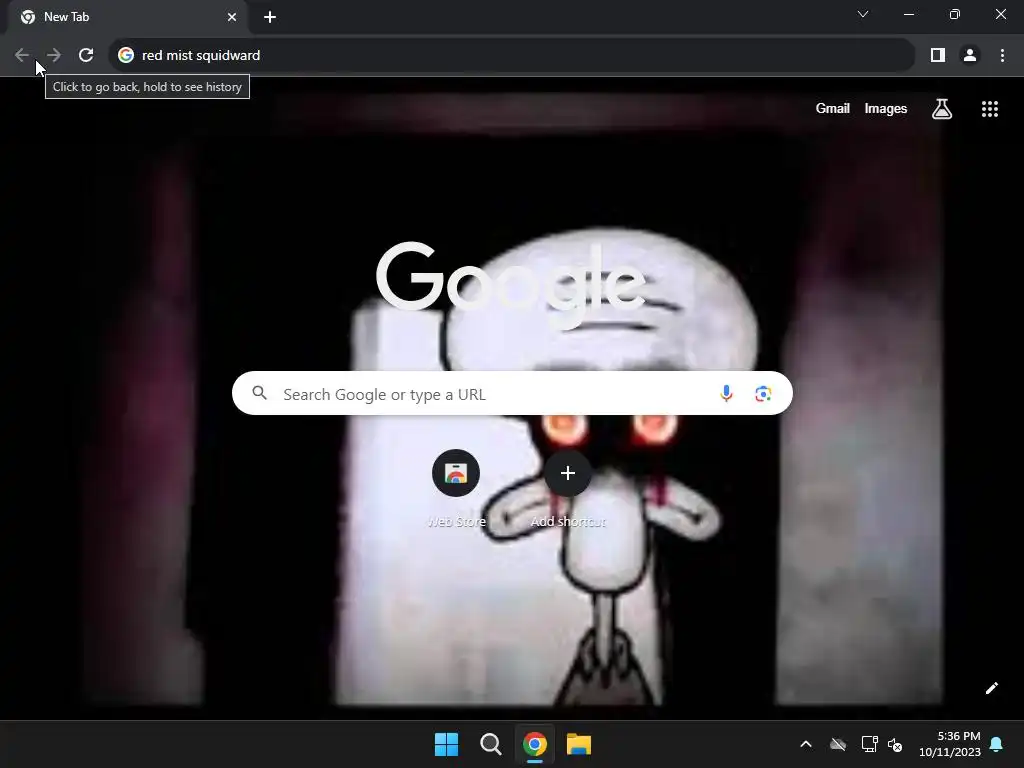Open Search Labs flask icon

point(942,109)
